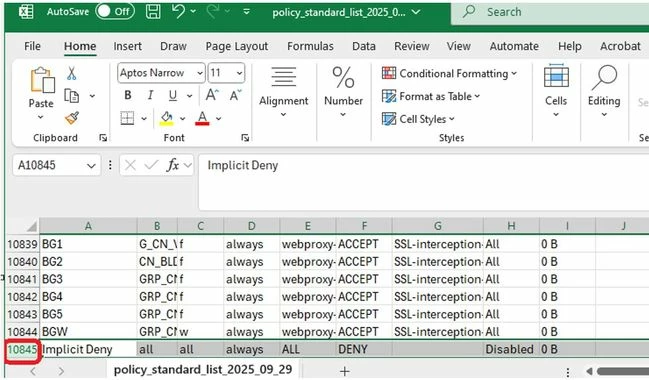The height and width of the screenshot is (380, 649).
Task: Open the Draw tab
Action: pos(173,46)
